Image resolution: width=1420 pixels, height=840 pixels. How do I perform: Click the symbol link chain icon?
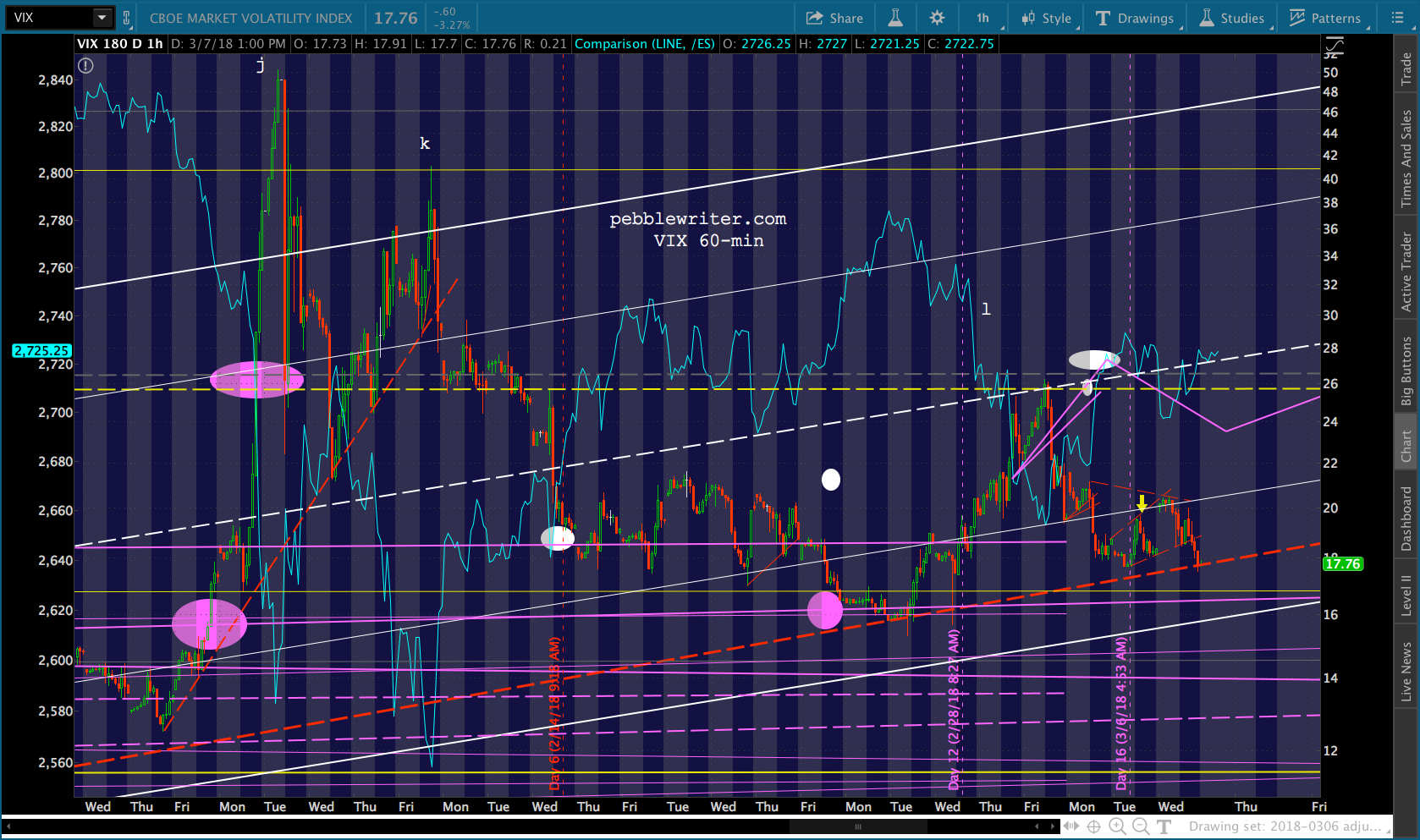pyautogui.click(x=127, y=18)
